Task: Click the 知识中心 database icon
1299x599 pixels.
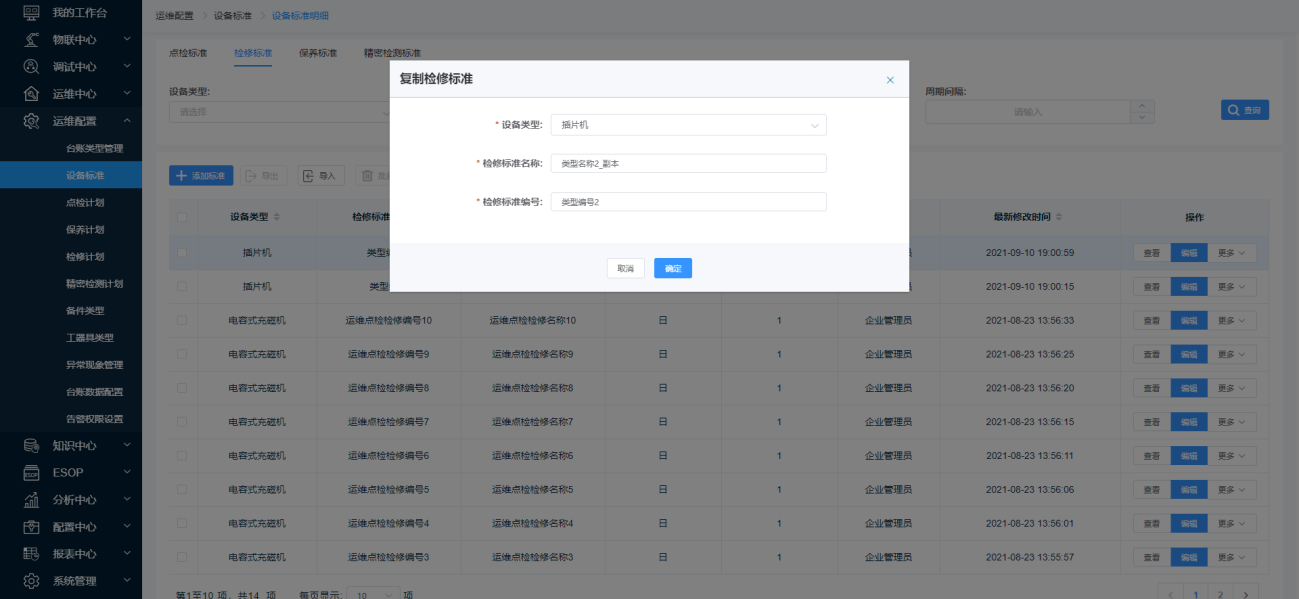Action: [x=31, y=445]
